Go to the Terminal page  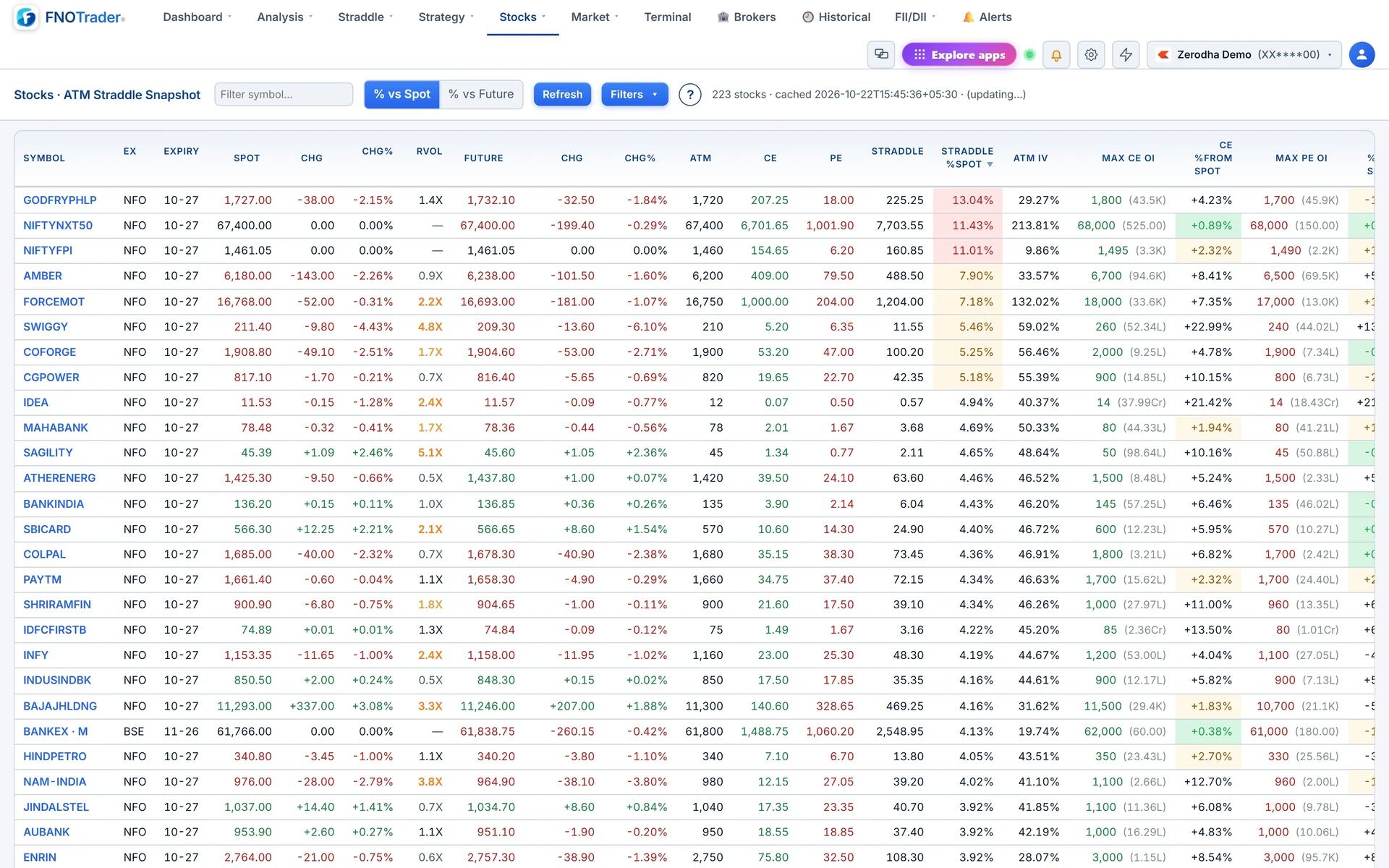[x=667, y=17]
